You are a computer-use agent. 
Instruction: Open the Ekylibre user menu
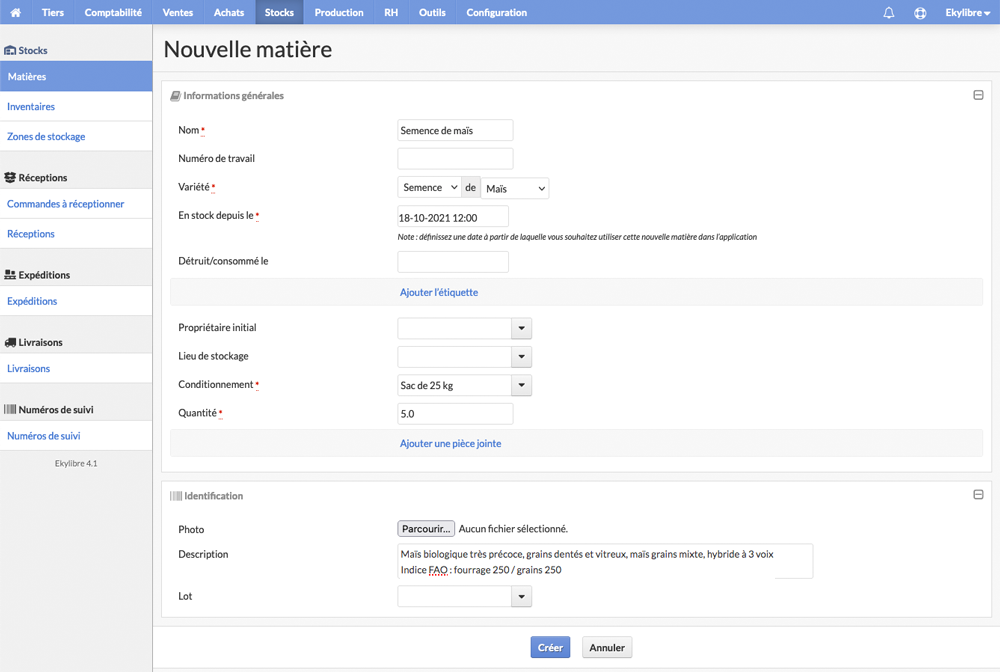click(x=967, y=12)
